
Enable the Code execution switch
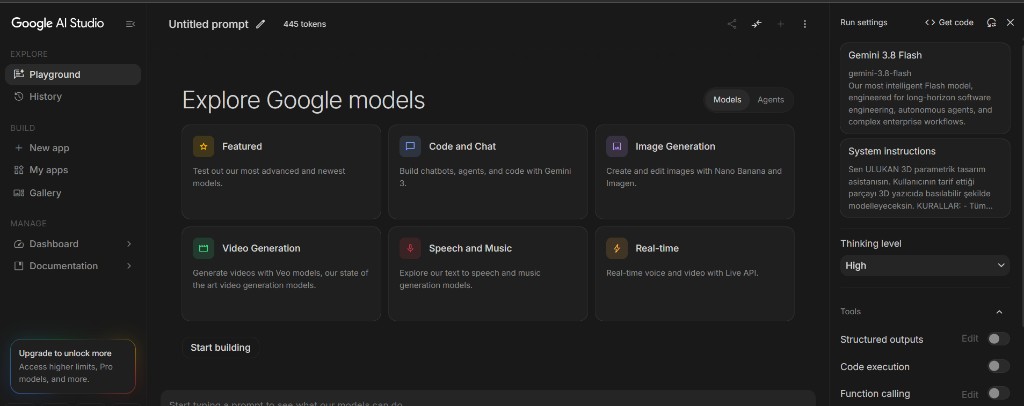[x=998, y=366]
